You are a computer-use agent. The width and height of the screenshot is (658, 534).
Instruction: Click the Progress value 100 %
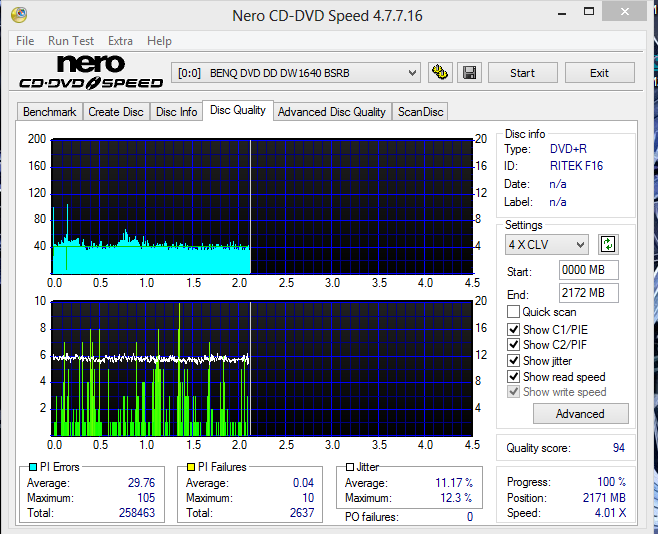612,482
